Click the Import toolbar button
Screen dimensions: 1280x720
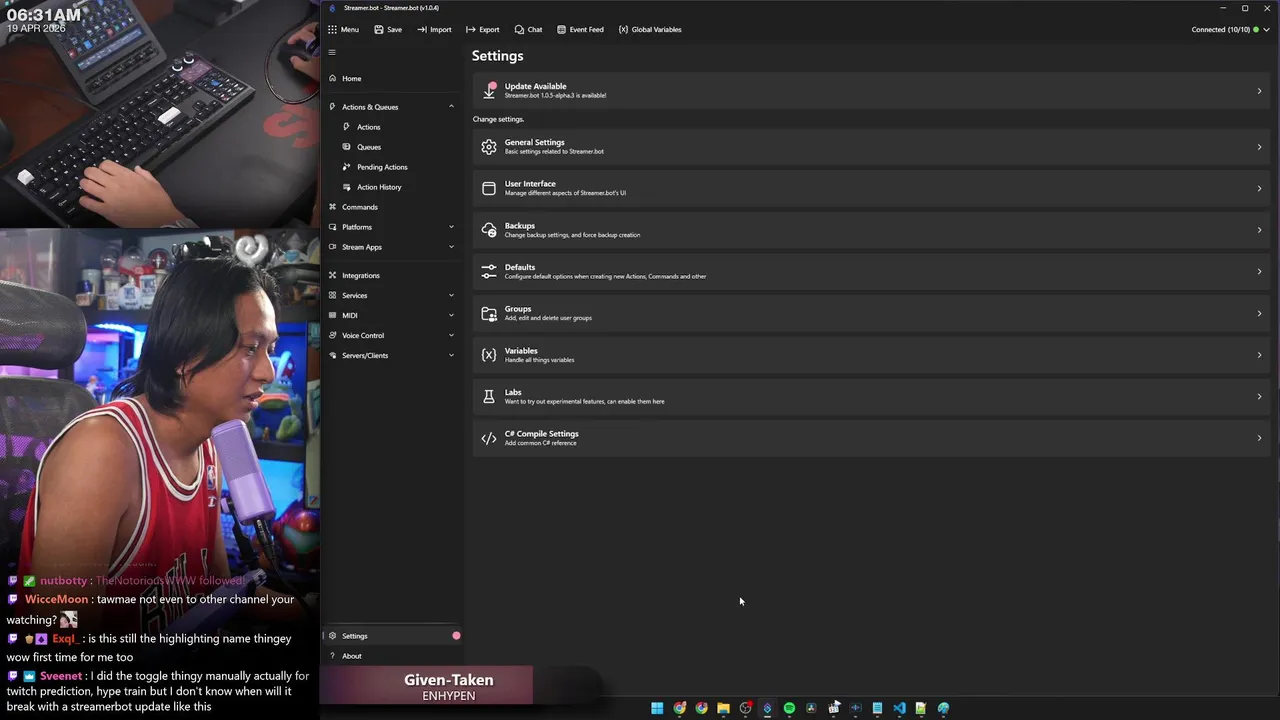(x=435, y=29)
